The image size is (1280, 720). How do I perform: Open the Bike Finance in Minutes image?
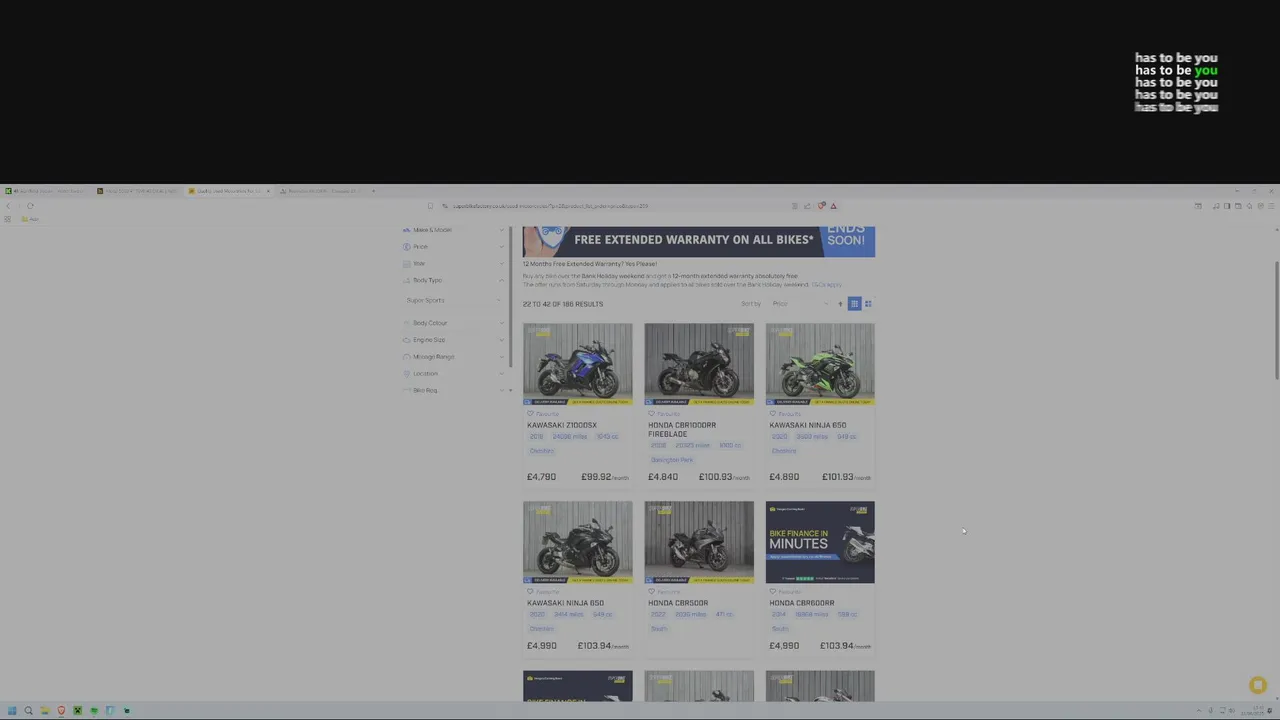820,542
